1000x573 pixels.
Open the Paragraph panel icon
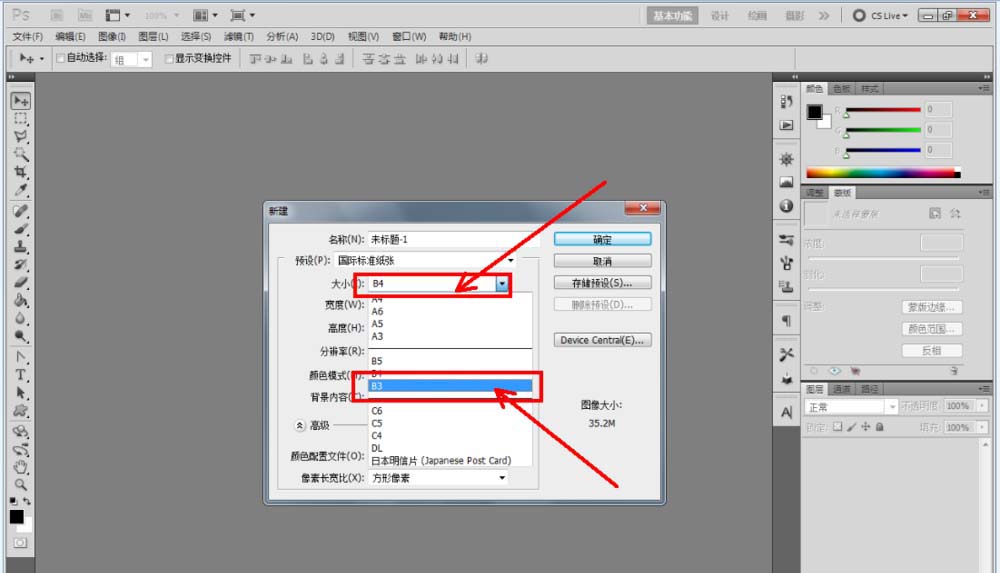click(786, 321)
